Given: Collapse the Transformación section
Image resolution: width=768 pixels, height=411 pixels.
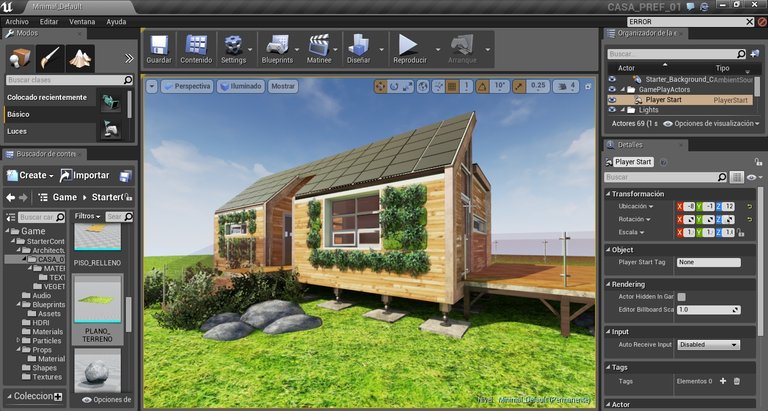Looking at the screenshot, I should coord(608,194).
